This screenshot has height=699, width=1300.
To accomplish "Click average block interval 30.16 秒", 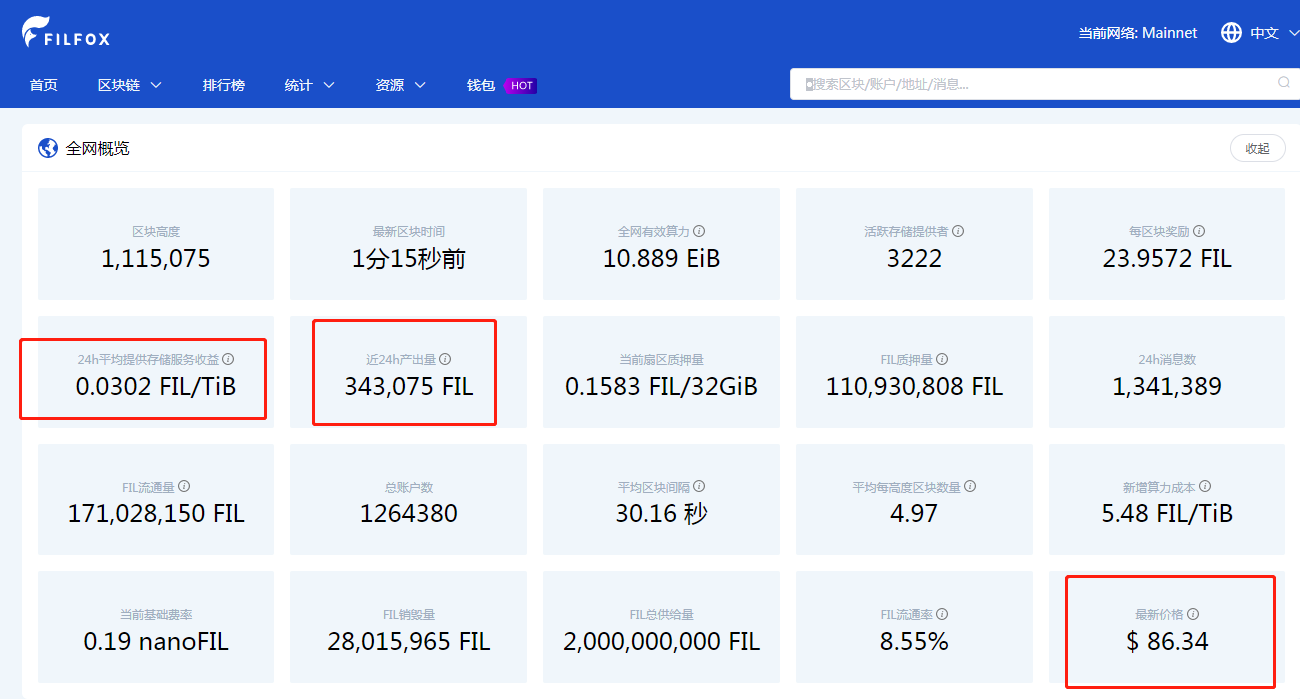I will 661,514.
